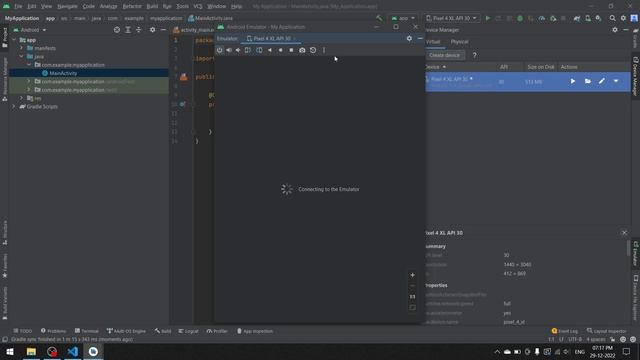Open File Explorer from taskbar
Viewport: 640px width, 360px height.
point(31,351)
